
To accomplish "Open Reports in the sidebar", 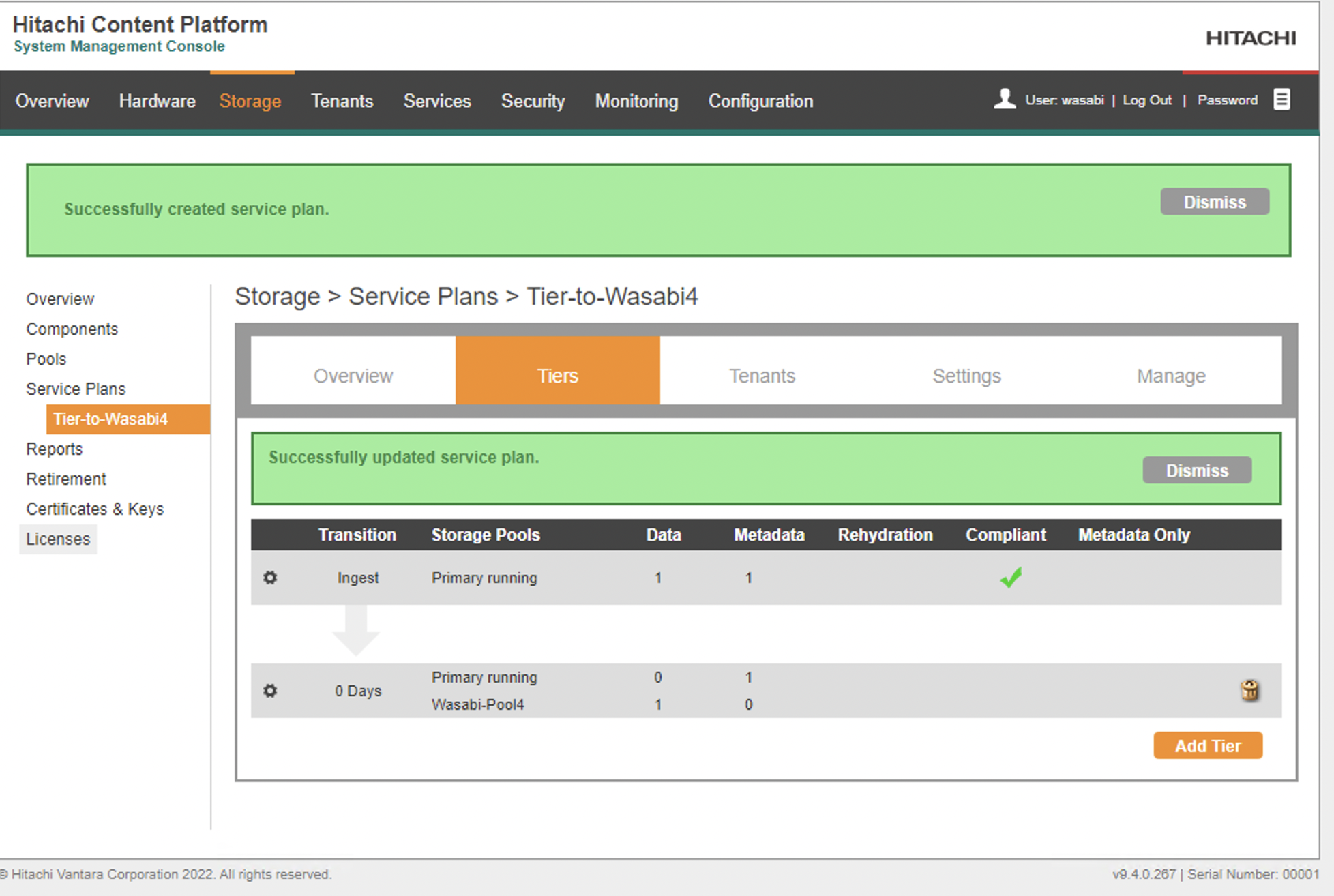I will coord(54,449).
